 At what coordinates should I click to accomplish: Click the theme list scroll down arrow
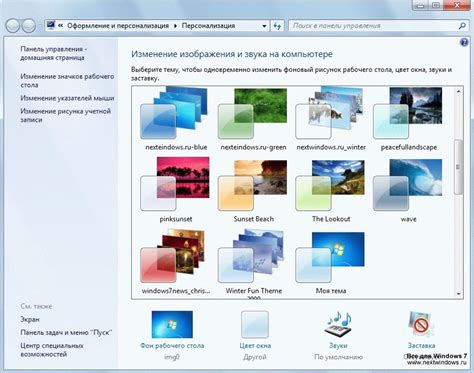(x=459, y=294)
